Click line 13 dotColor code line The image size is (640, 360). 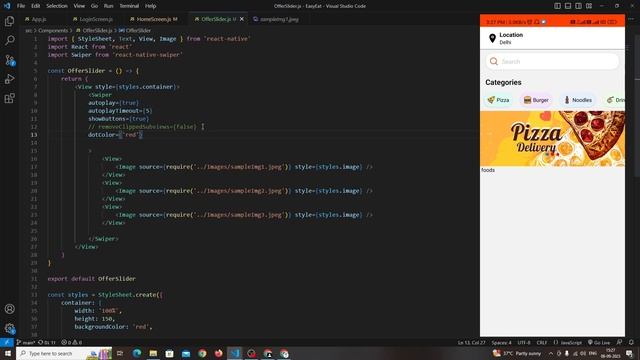pyautogui.click(x=115, y=135)
